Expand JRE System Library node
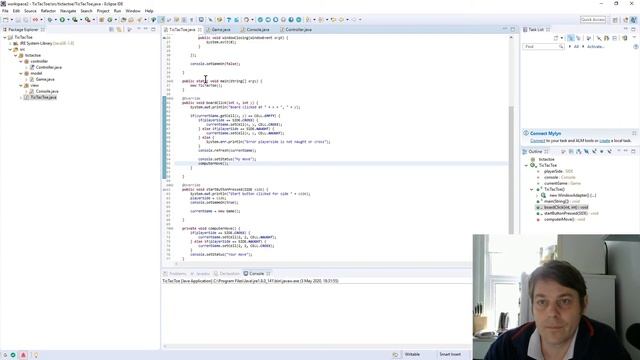The width and height of the screenshot is (640, 360). [x=10, y=43]
